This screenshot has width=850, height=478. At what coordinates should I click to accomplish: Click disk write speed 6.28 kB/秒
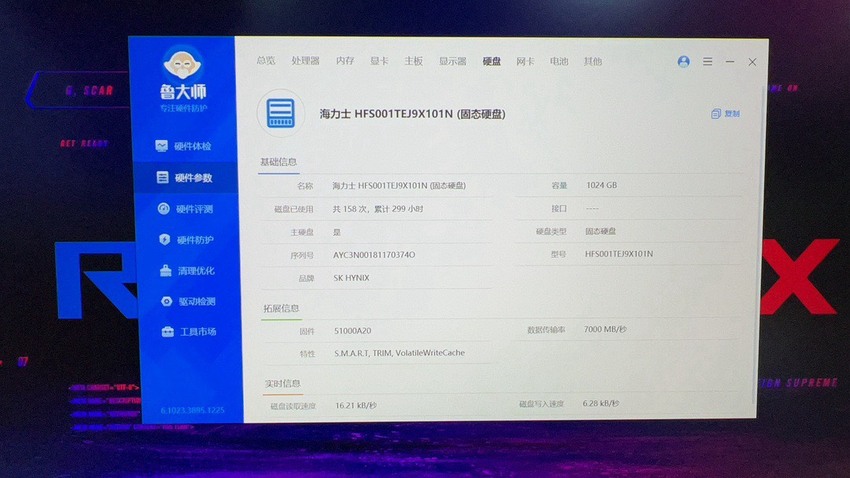601,403
